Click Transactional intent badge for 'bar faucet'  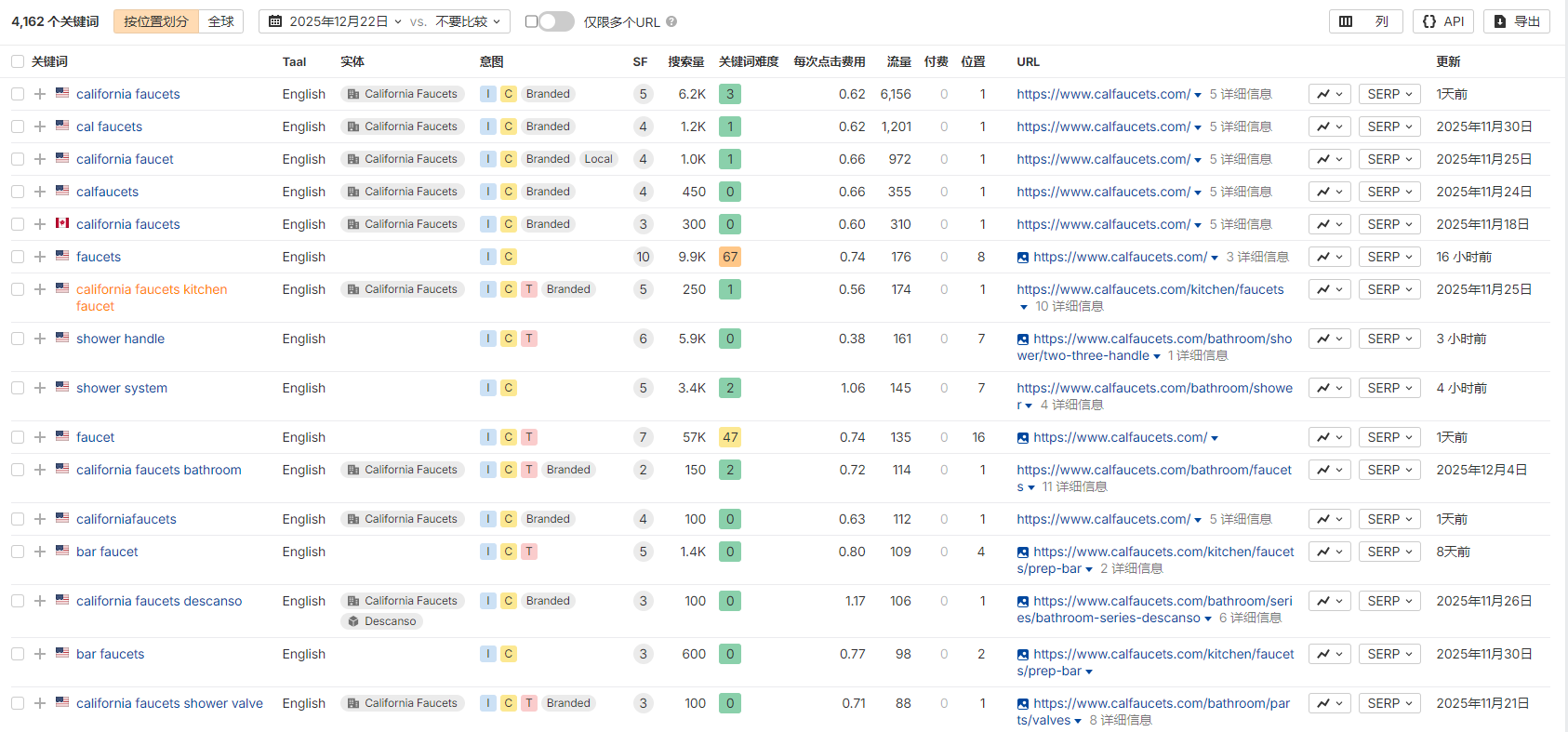coord(529,552)
